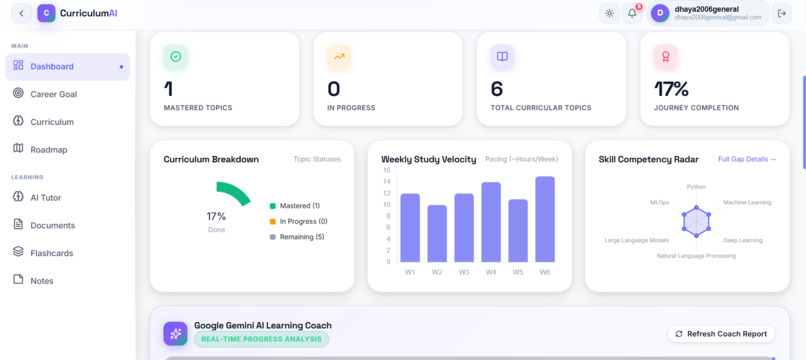Image resolution: width=806 pixels, height=360 pixels.
Task: Click the W4 bar in study velocity chart
Action: (491, 222)
